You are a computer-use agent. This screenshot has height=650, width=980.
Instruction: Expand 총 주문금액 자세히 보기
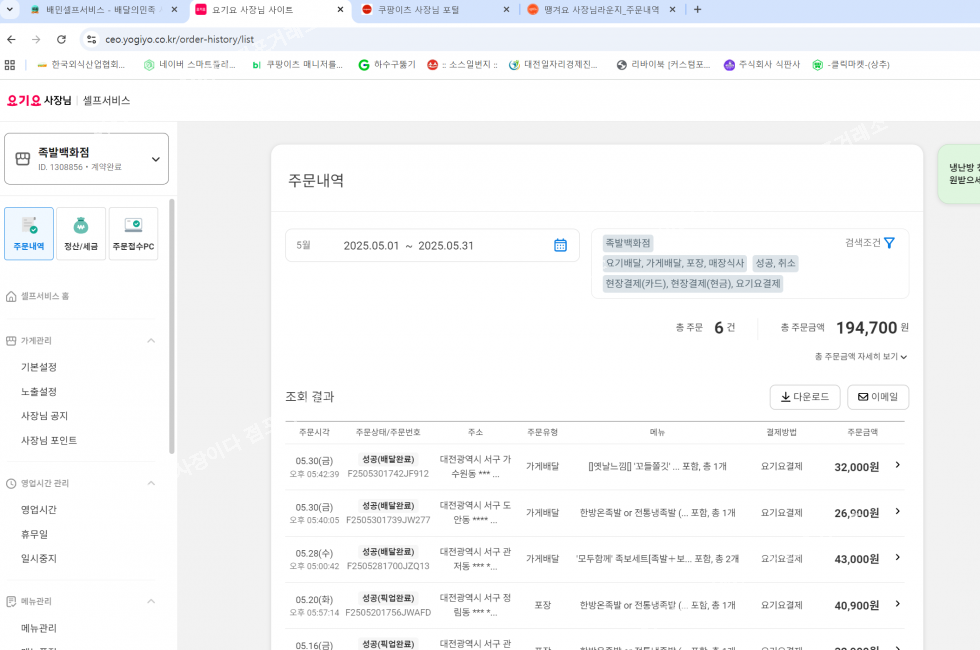[861, 357]
